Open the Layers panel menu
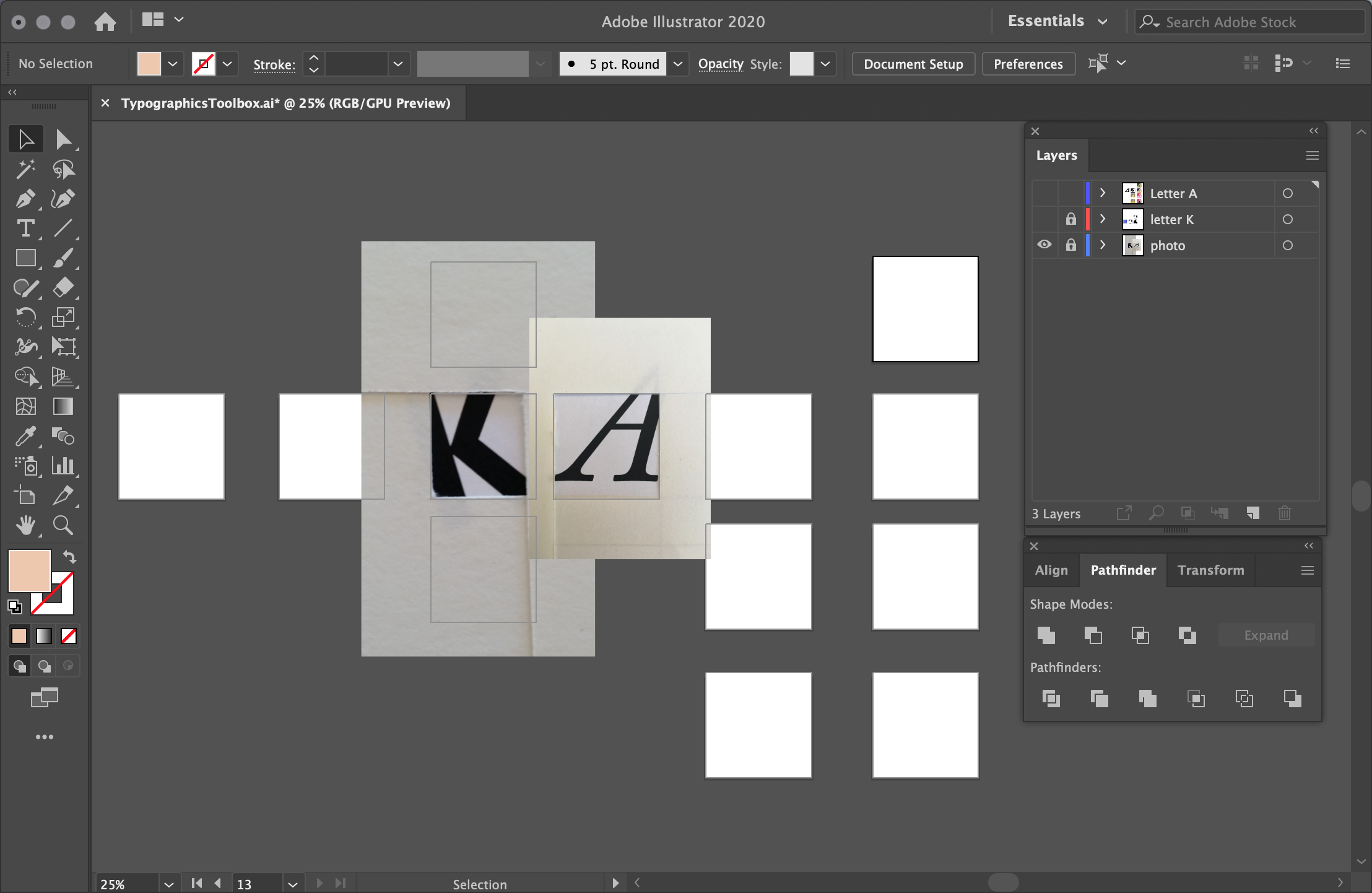The width and height of the screenshot is (1372, 893). [x=1312, y=155]
